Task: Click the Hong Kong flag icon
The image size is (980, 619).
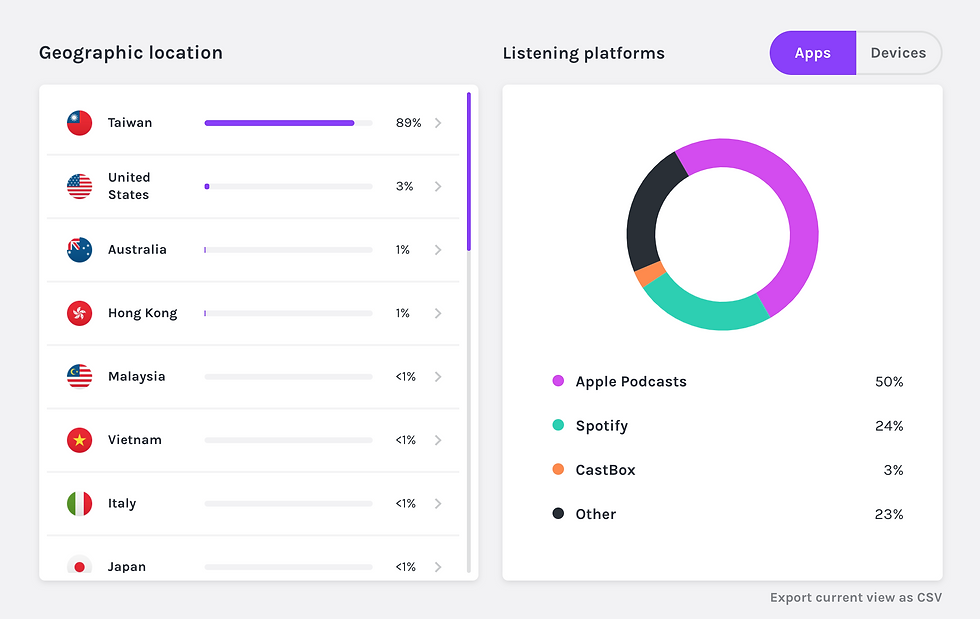Action: click(79, 313)
